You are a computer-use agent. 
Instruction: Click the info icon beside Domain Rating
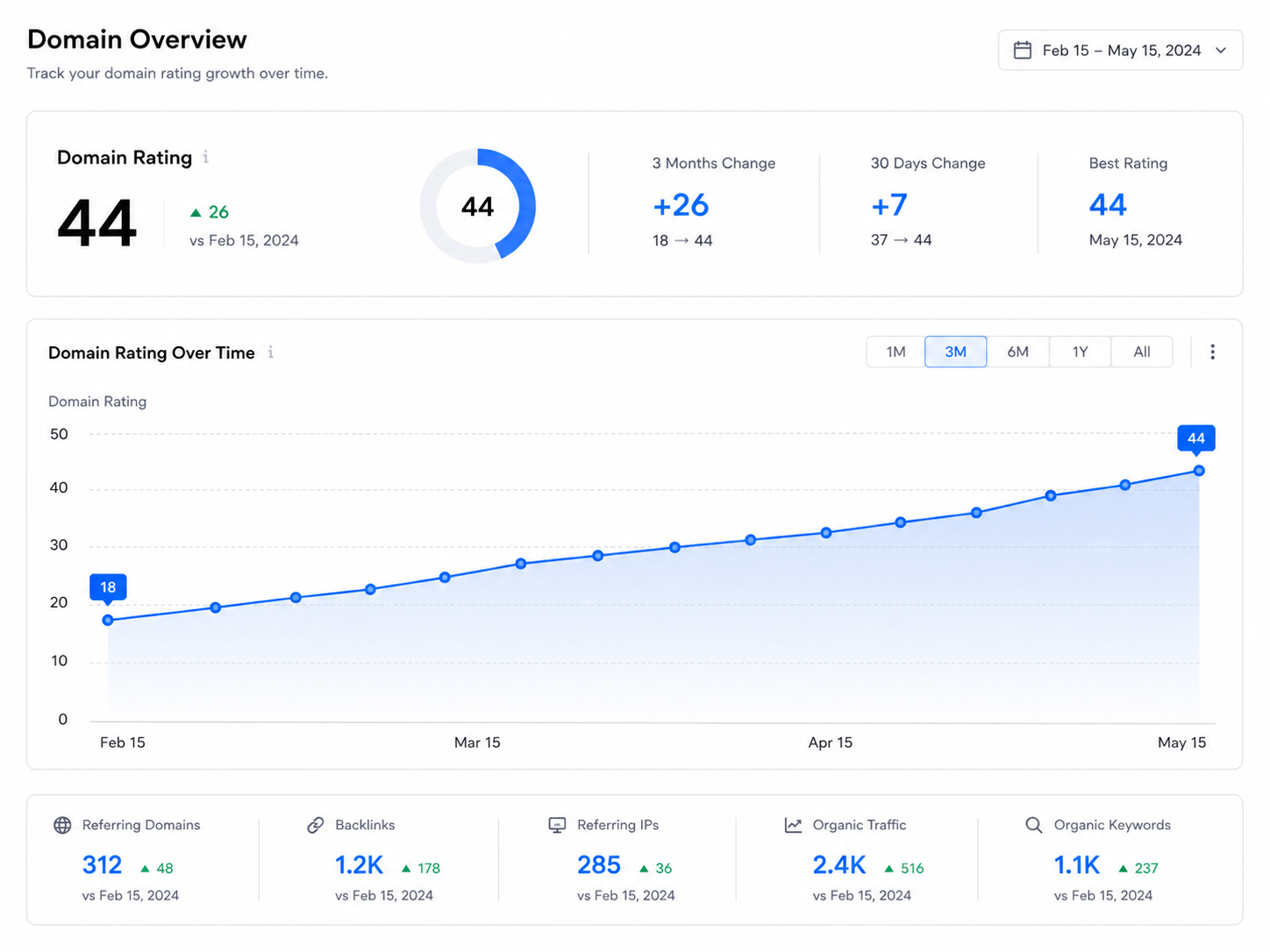click(206, 157)
